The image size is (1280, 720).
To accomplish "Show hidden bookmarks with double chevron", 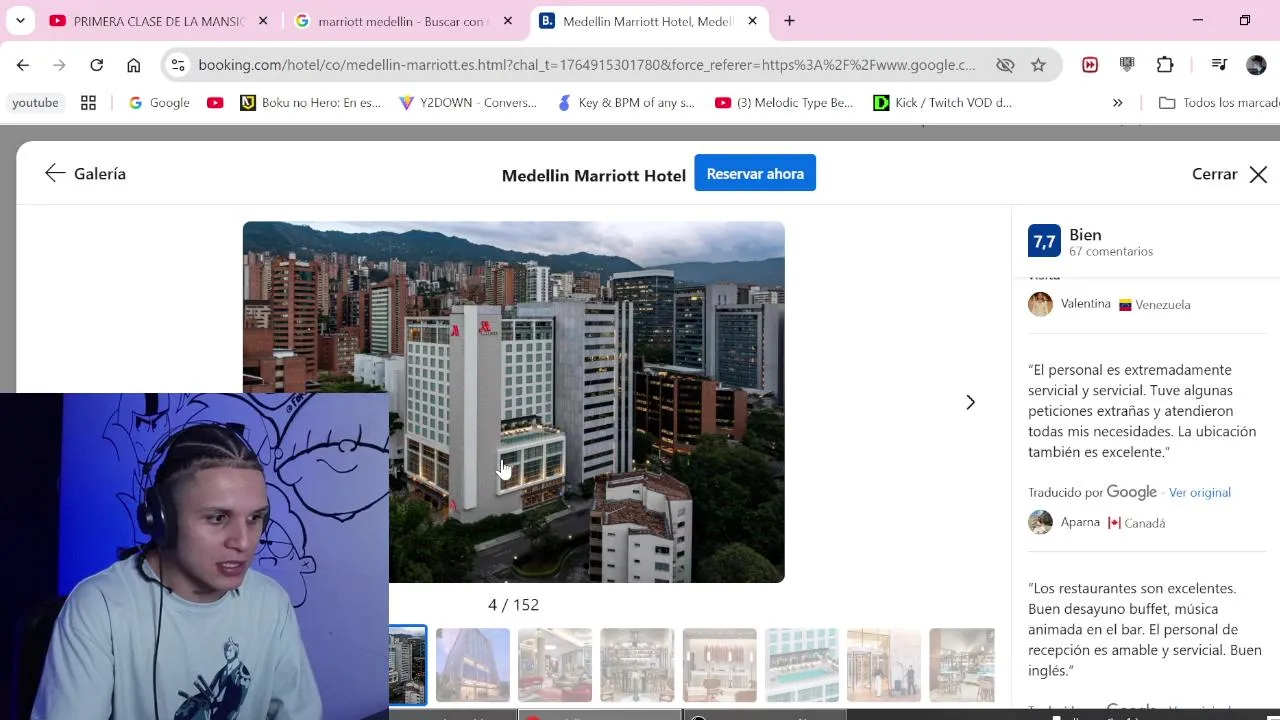I will [1117, 103].
